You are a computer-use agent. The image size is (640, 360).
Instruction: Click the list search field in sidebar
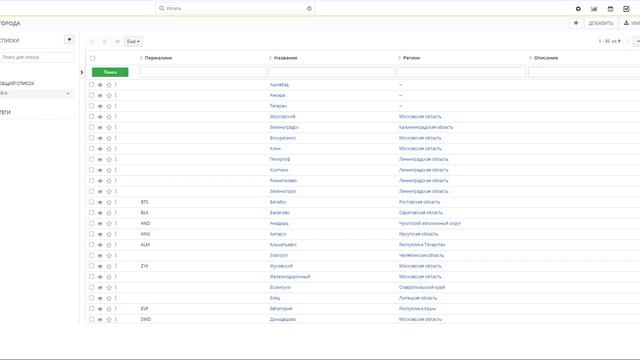tap(37, 57)
